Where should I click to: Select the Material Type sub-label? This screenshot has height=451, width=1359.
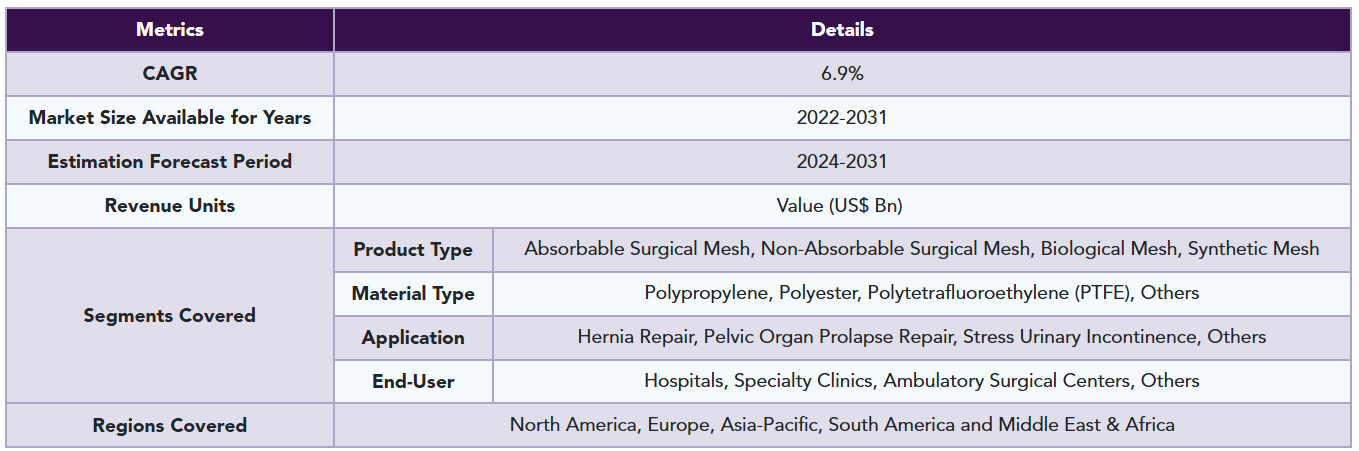point(413,294)
